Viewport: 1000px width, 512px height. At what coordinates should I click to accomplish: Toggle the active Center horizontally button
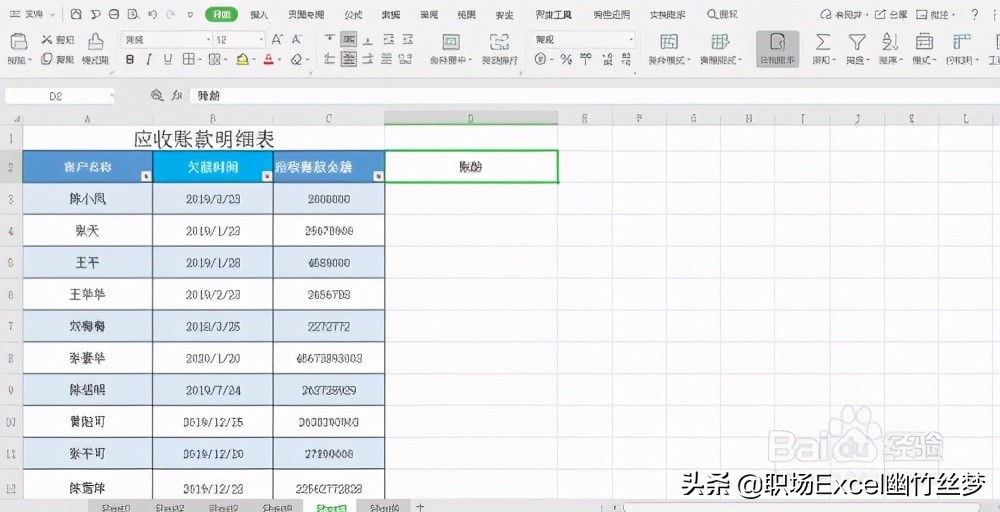[x=348, y=59]
